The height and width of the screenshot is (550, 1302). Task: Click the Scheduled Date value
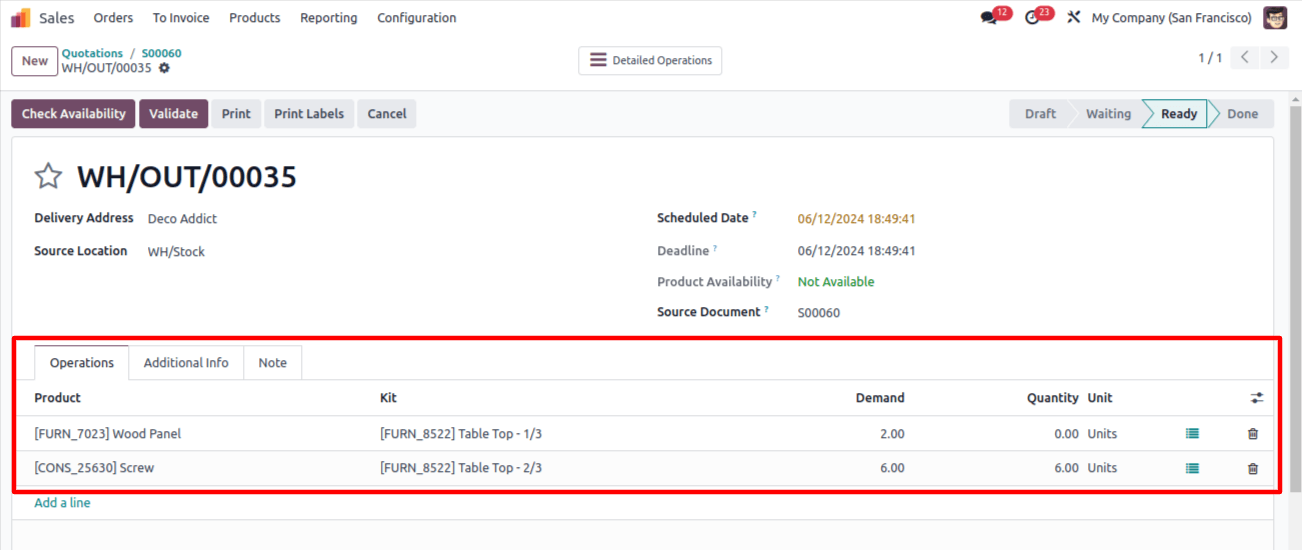[856, 219]
